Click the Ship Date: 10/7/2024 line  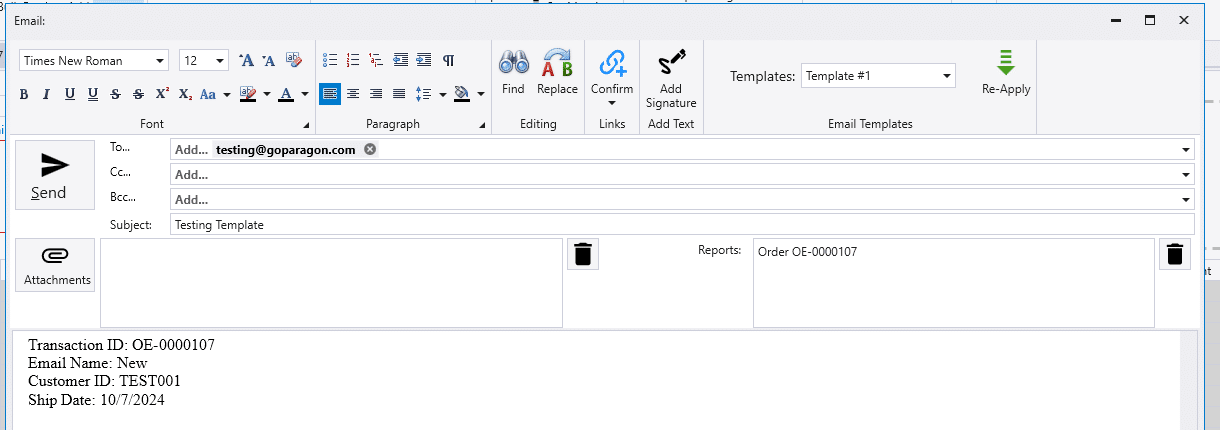coord(96,400)
